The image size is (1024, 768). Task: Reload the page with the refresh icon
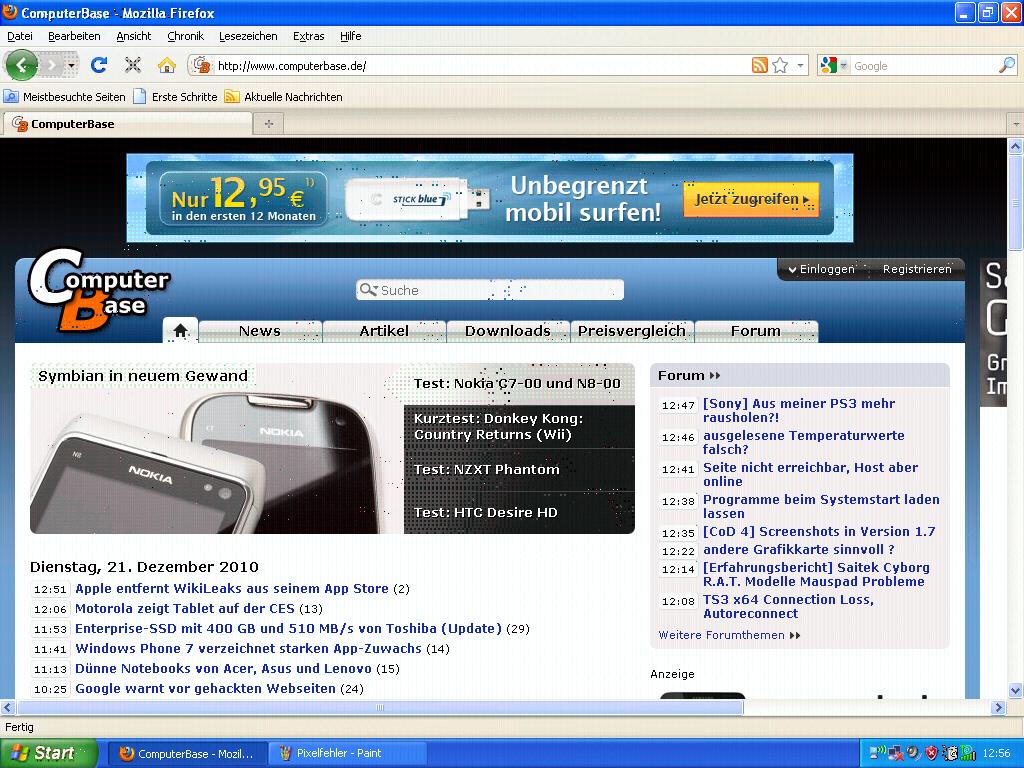[x=99, y=65]
